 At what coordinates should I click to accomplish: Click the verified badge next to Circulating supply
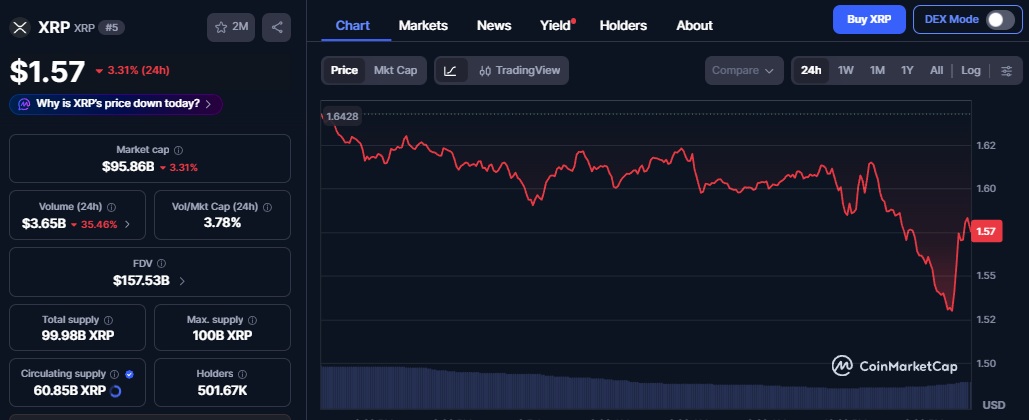click(x=129, y=374)
